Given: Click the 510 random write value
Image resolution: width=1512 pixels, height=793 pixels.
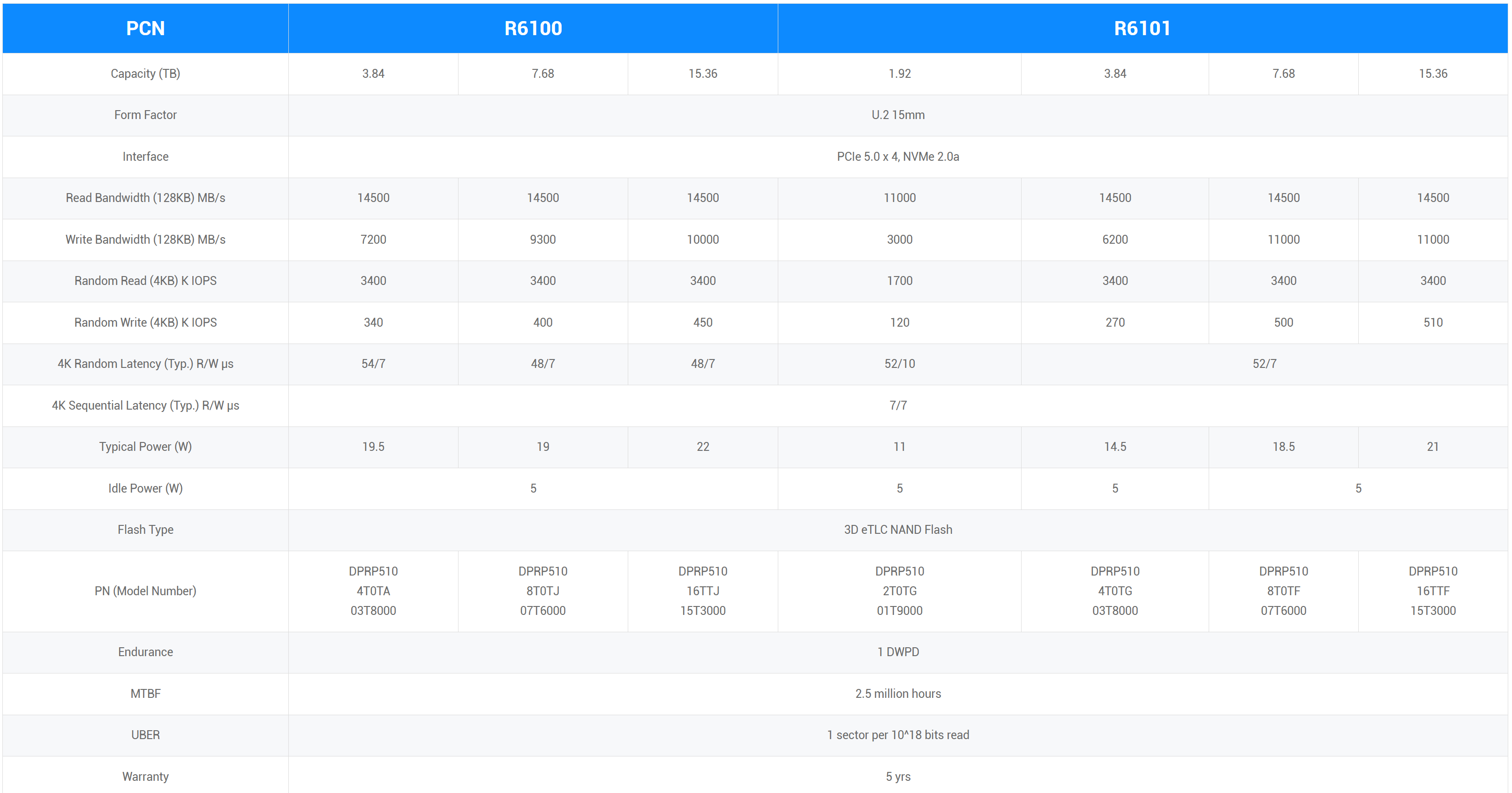Looking at the screenshot, I should coord(1433,322).
